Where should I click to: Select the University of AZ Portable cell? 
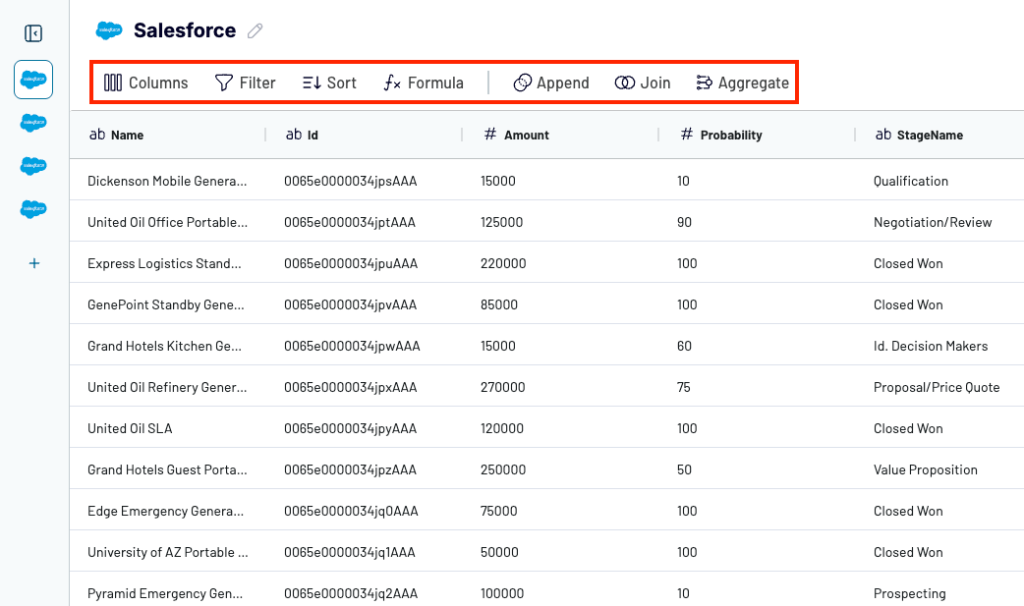(168, 552)
